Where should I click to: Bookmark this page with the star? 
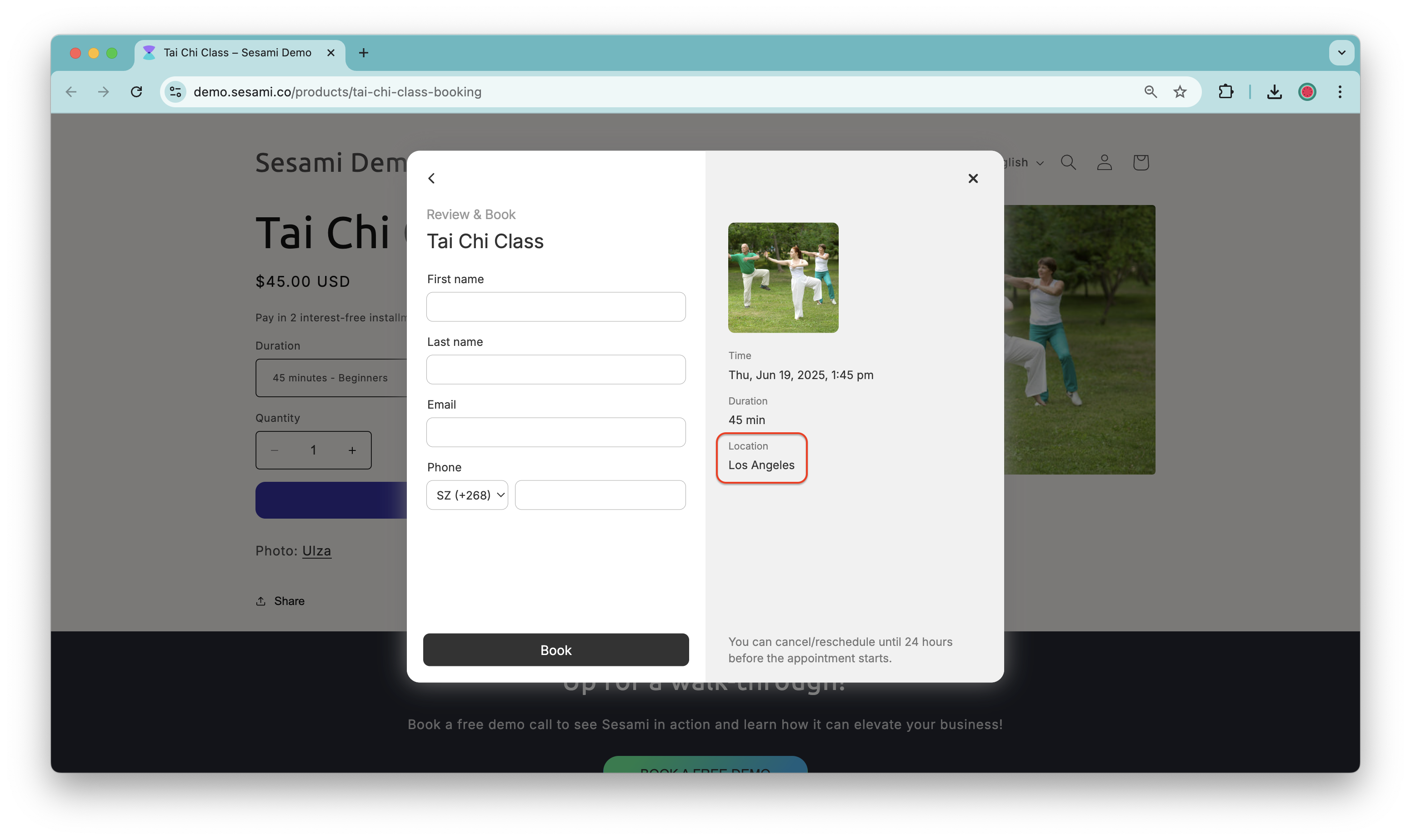coord(1180,92)
